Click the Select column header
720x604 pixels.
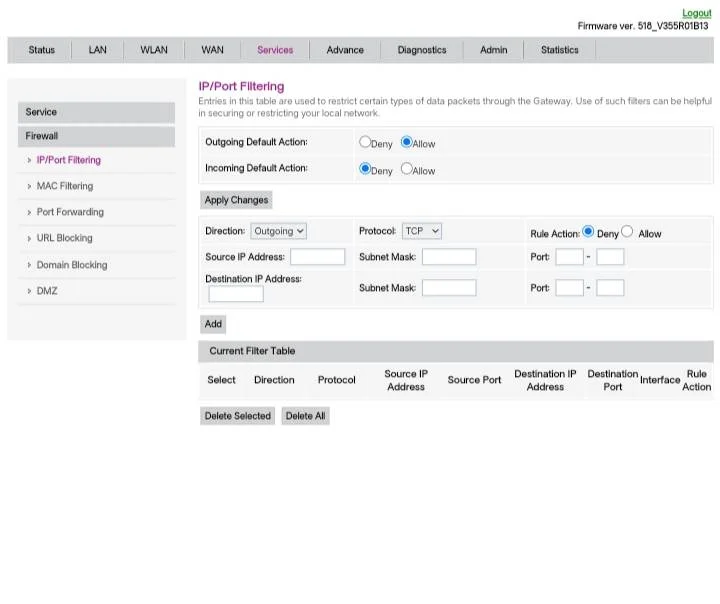click(x=221, y=380)
